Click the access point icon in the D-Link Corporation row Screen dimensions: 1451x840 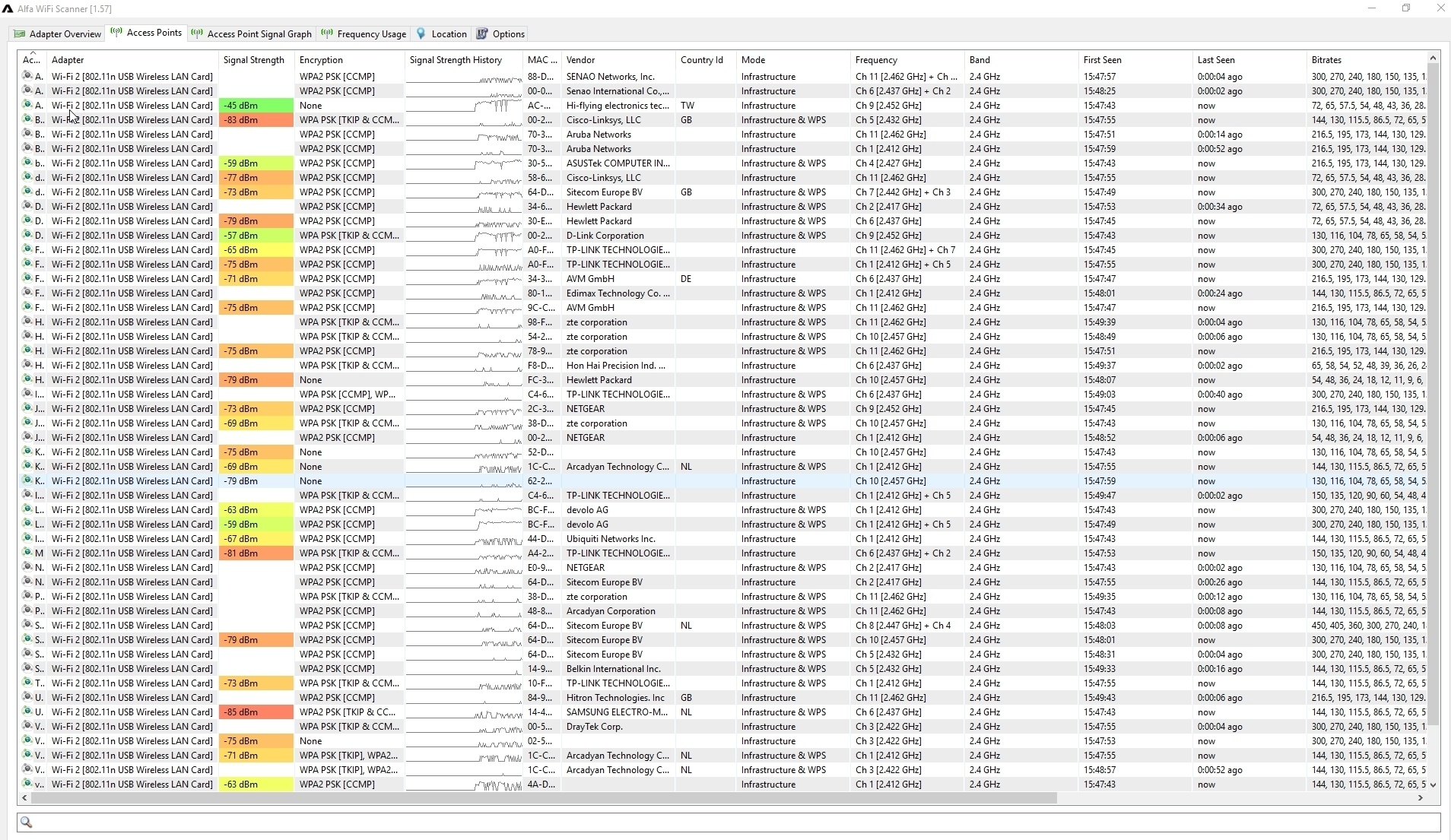(x=27, y=235)
